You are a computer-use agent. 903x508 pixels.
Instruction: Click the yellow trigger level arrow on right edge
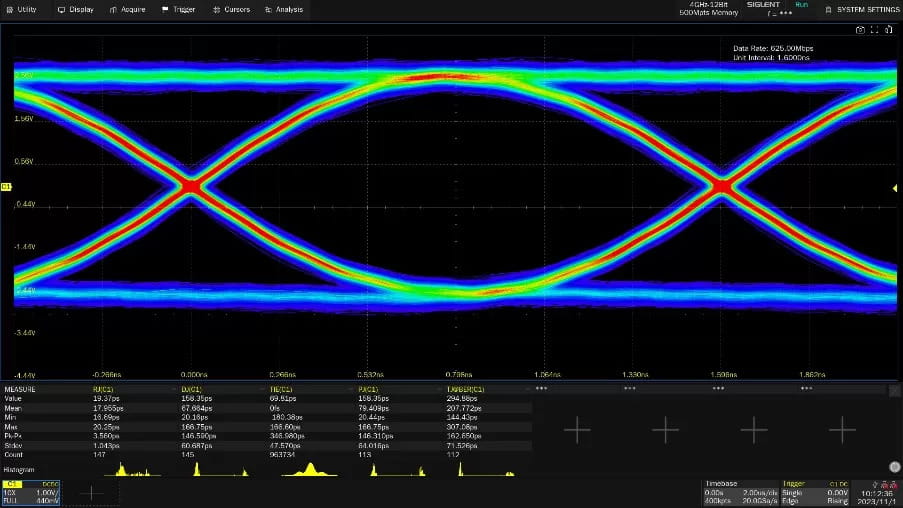895,187
